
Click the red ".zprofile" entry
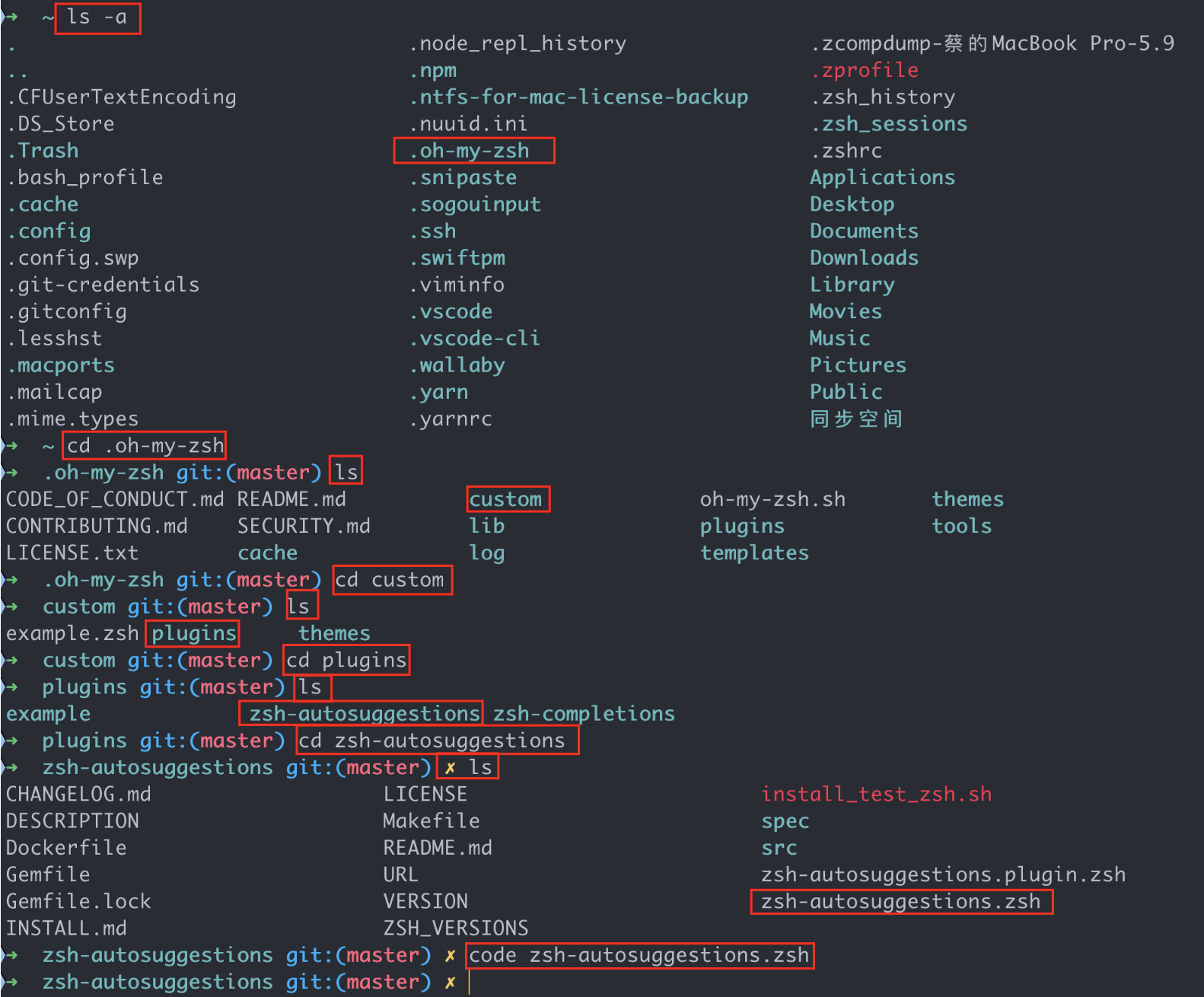pyautogui.click(x=865, y=70)
